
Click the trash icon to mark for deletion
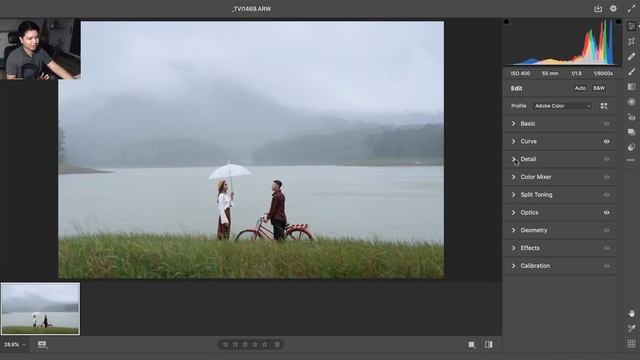point(277,344)
